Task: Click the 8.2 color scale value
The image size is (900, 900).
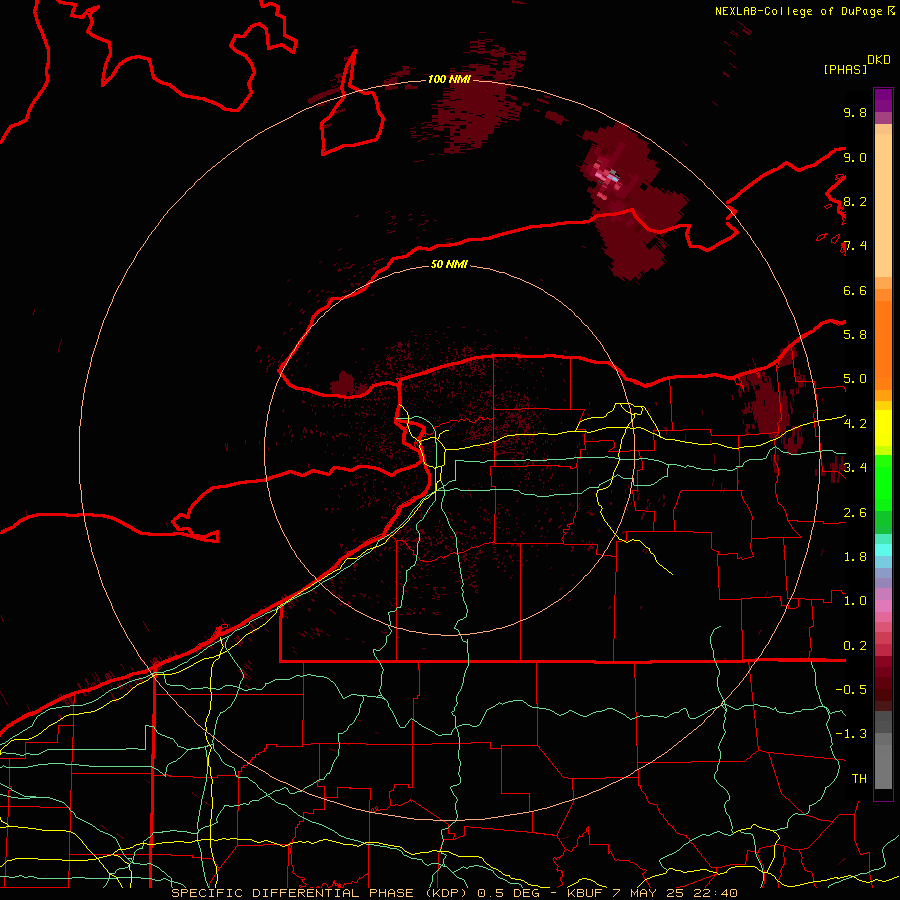Action: coord(855,201)
